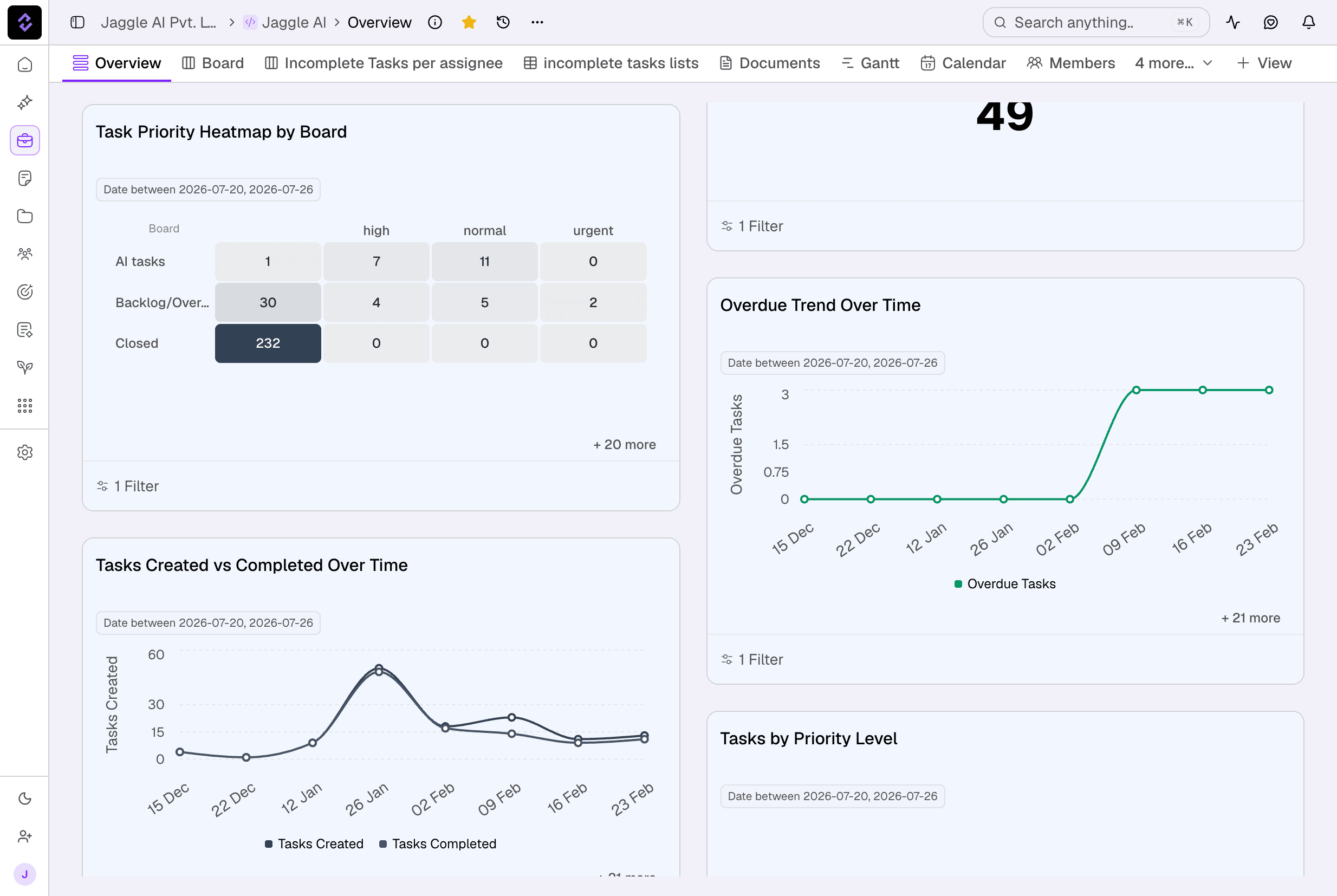This screenshot has width=1337, height=896.
Task: Select the Overview tab
Action: pos(116,63)
